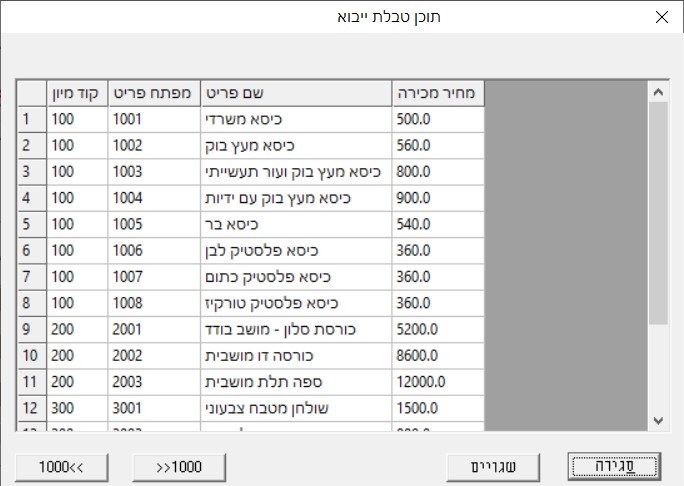Click price cell 560.0
This screenshot has height=486, width=684.
[438, 146]
